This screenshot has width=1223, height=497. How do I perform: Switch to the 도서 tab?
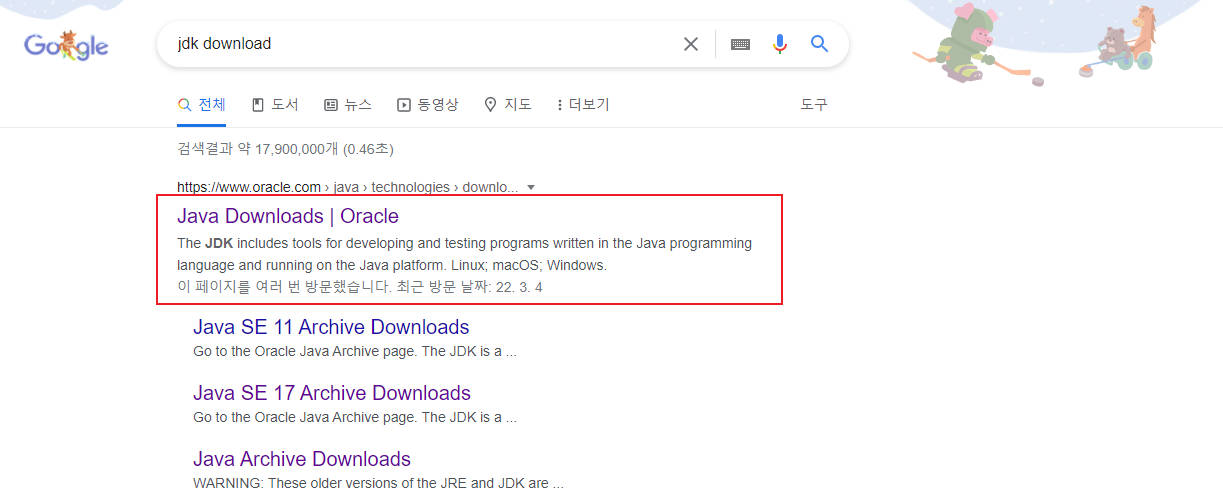[275, 104]
